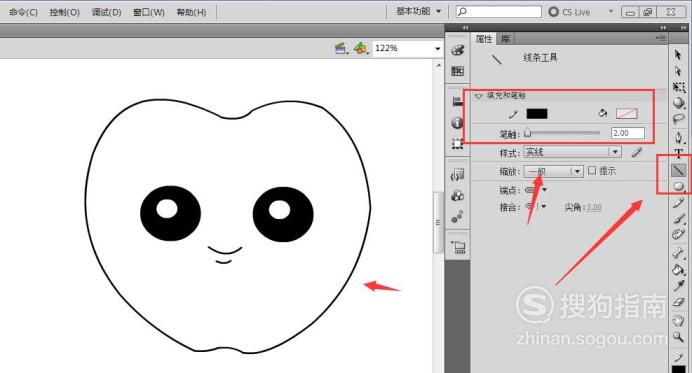Select the Hand tool
Viewport: 692px width, 373px height.
coord(679,321)
